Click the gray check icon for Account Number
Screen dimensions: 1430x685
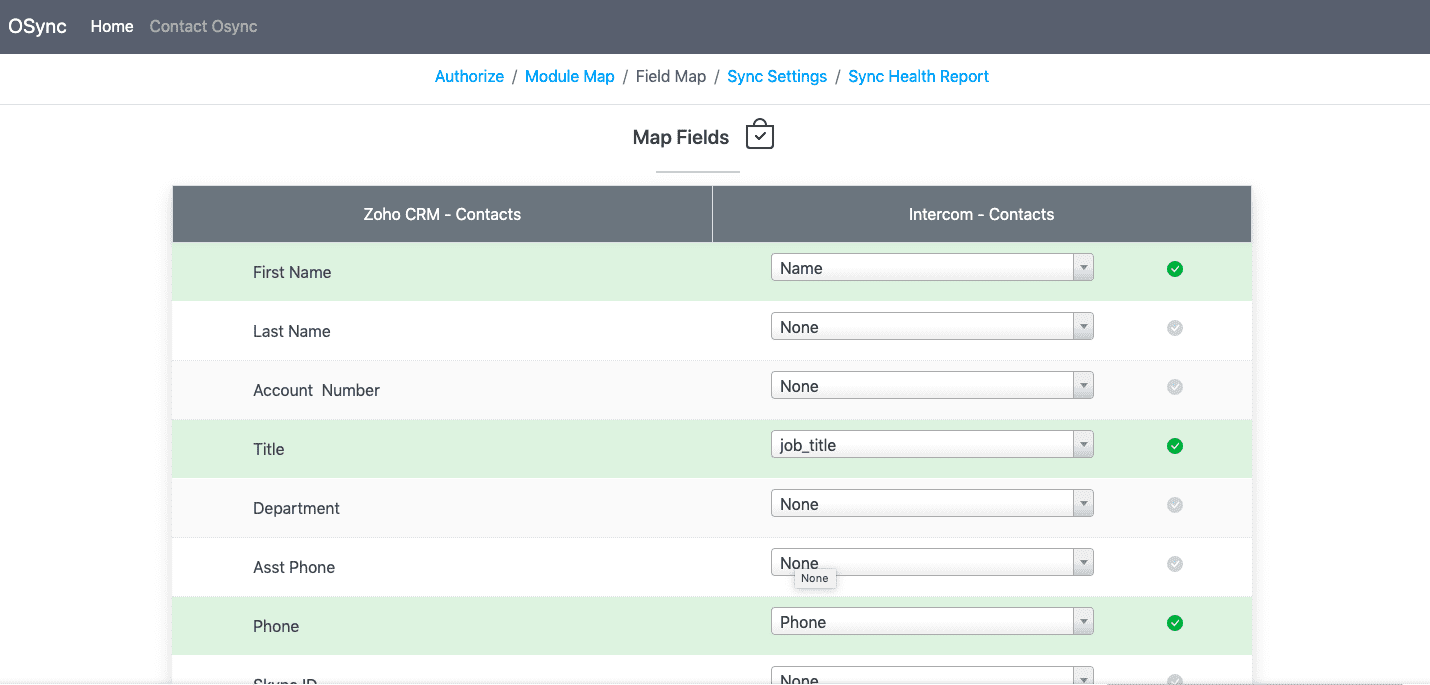[x=1175, y=387]
